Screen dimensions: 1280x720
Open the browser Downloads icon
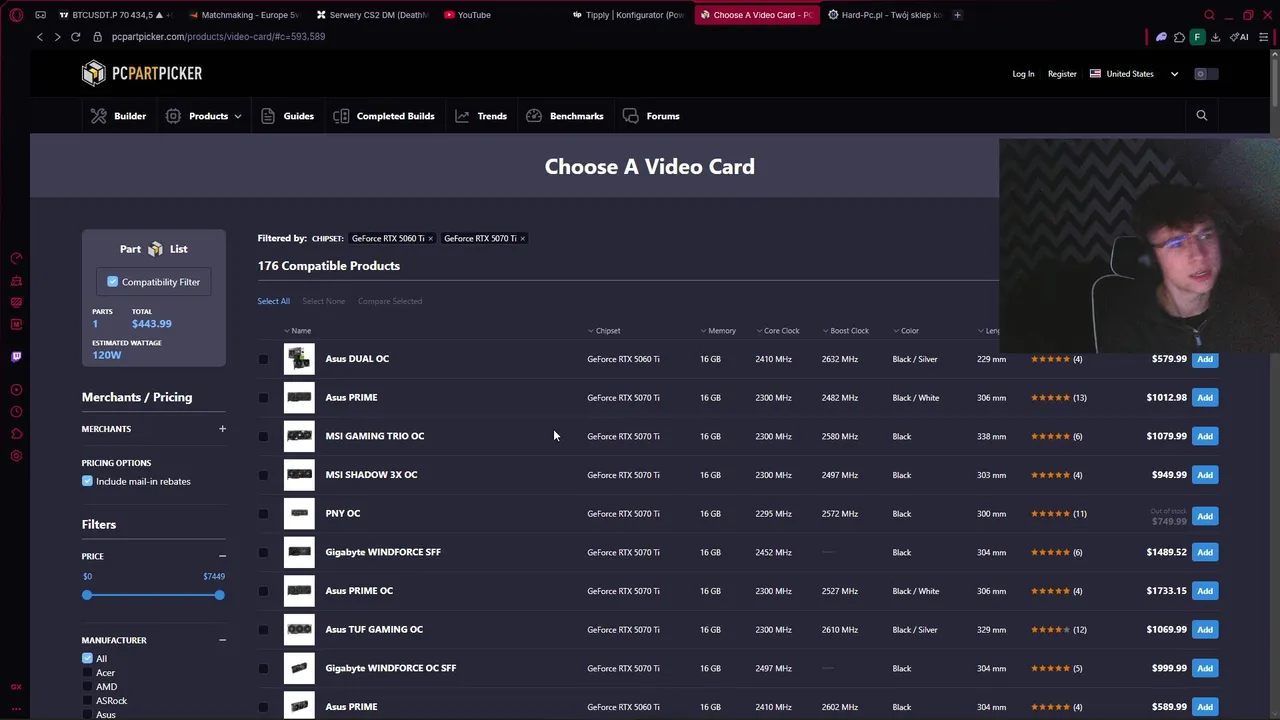click(x=1215, y=37)
